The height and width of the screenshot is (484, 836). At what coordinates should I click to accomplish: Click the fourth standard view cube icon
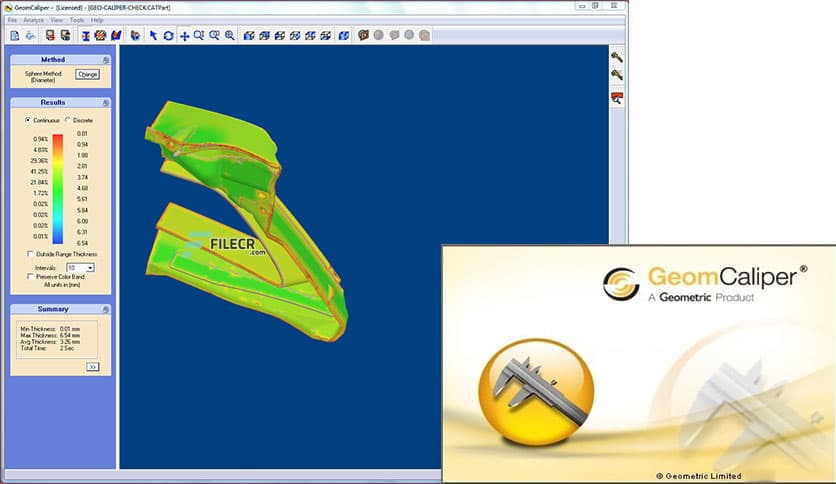(x=295, y=36)
